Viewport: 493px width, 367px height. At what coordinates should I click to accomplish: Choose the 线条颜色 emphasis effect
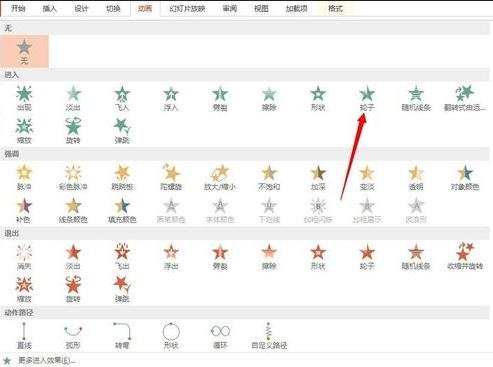tap(73, 210)
